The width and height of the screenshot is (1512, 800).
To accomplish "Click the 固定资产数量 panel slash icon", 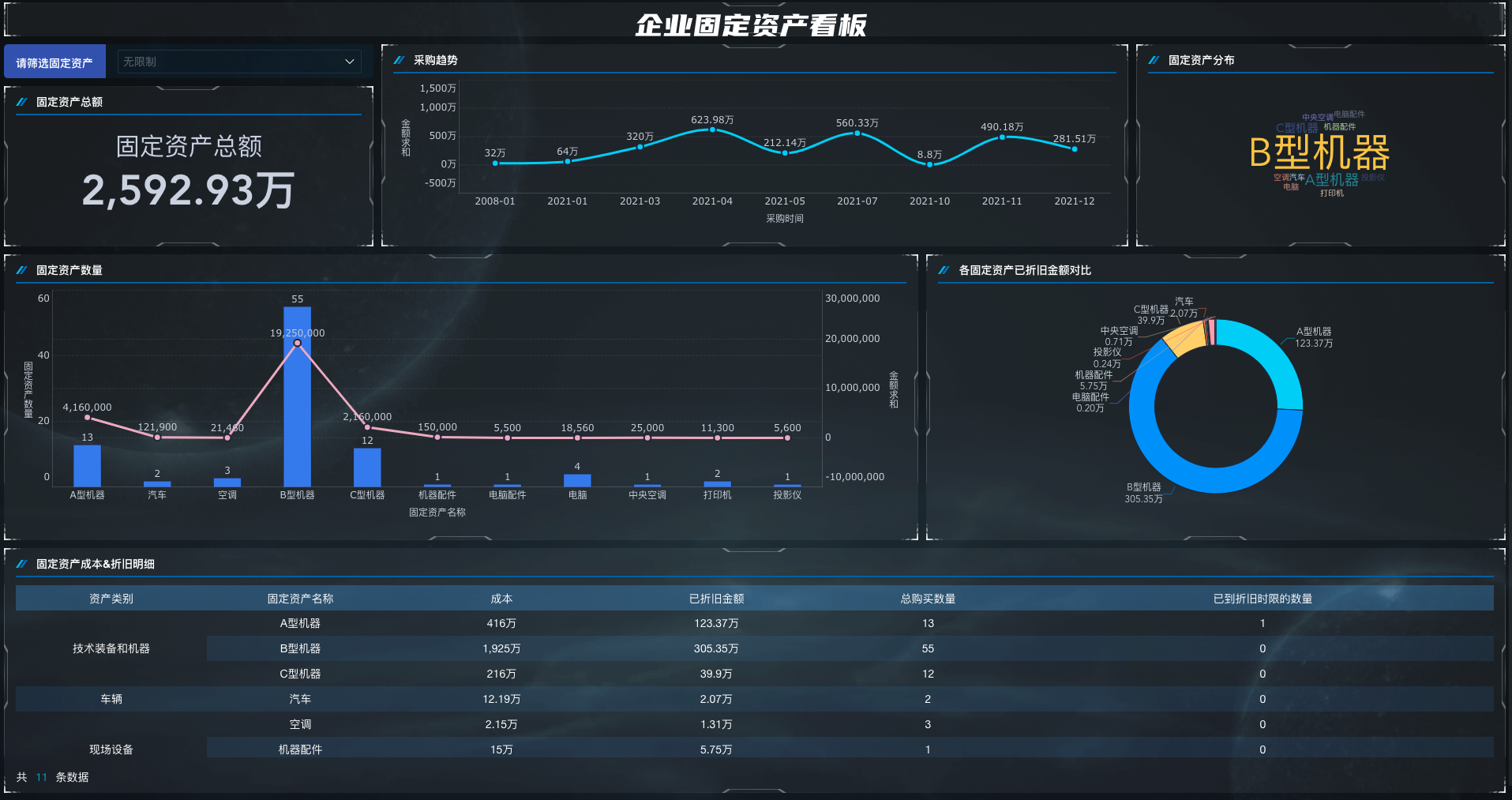I will pyautogui.click(x=21, y=270).
